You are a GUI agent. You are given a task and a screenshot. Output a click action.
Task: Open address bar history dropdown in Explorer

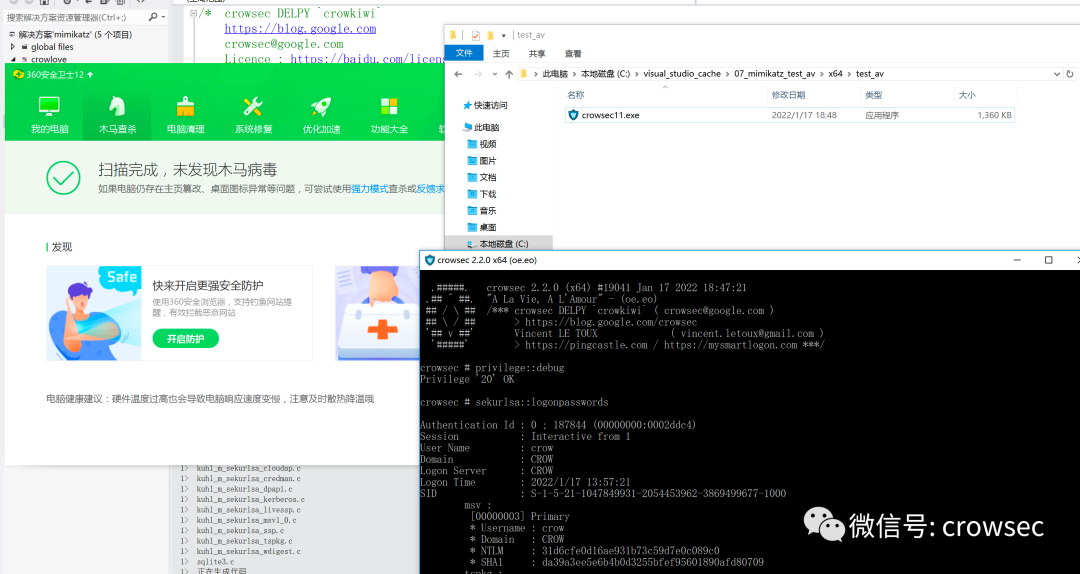1057,74
